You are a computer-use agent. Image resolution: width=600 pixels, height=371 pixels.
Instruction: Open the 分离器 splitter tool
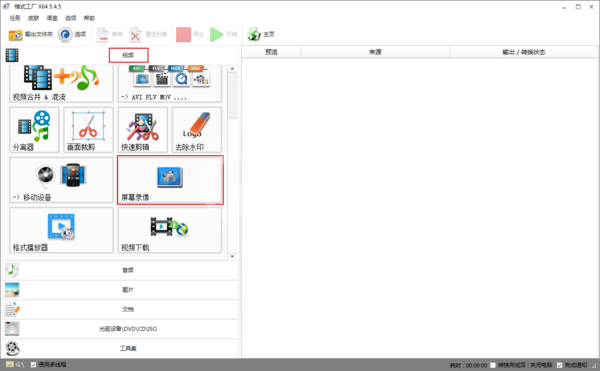pyautogui.click(x=34, y=130)
